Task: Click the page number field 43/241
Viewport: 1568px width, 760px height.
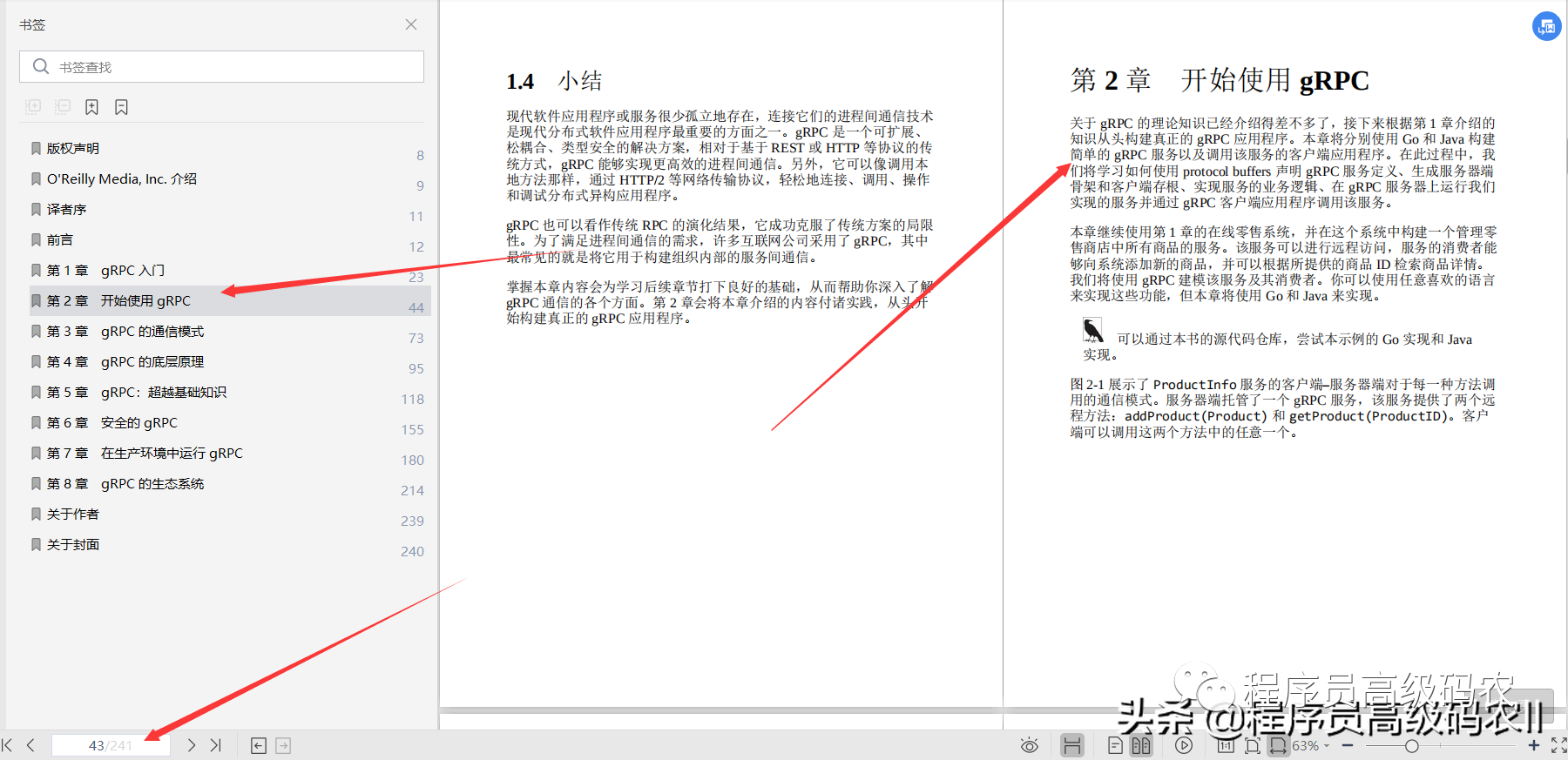Action: pyautogui.click(x=111, y=745)
